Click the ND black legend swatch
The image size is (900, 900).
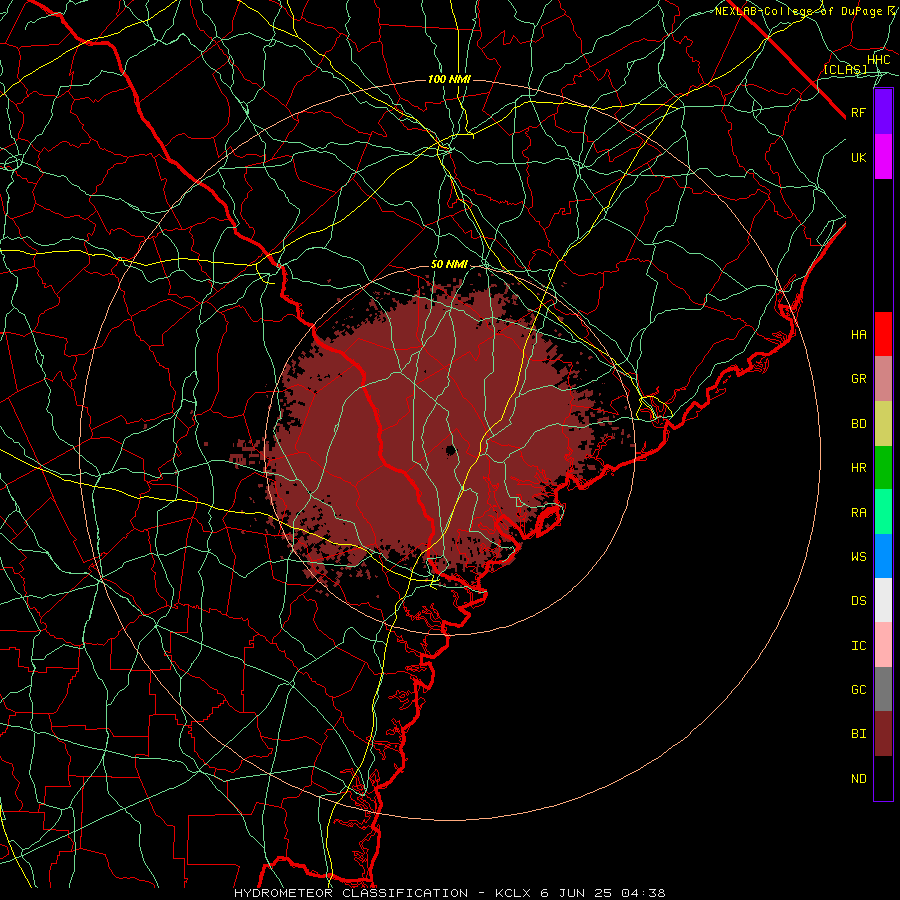(x=883, y=778)
